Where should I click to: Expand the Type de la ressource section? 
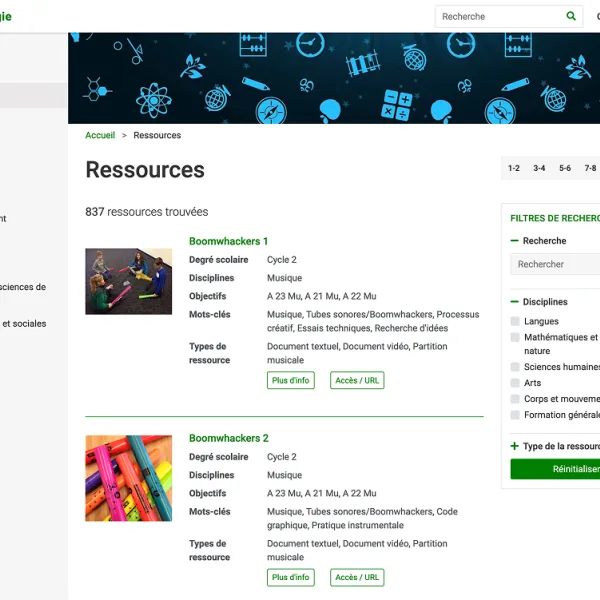tap(515, 446)
